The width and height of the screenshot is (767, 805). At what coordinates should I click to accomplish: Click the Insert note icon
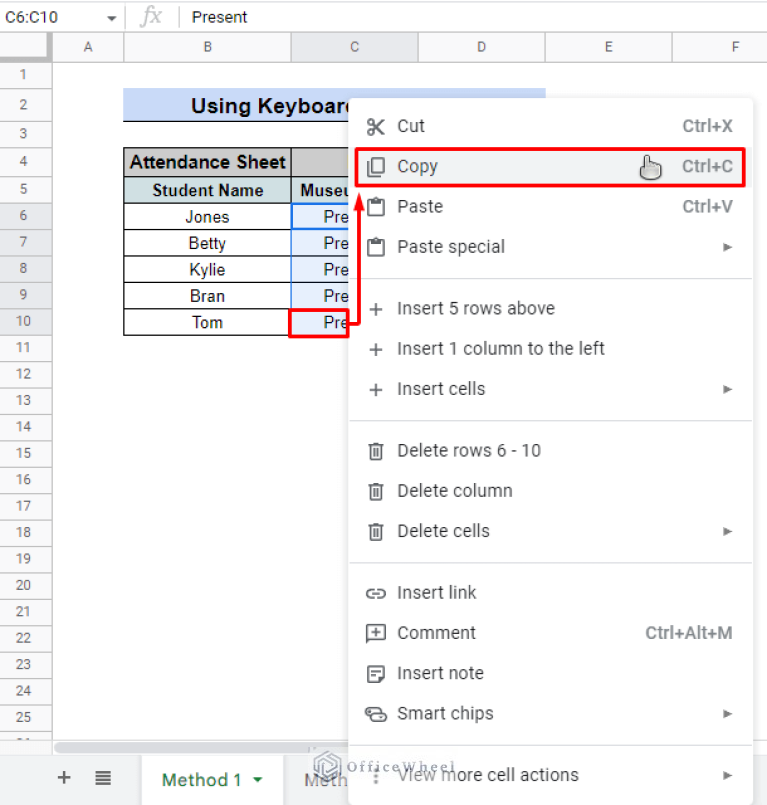point(376,673)
